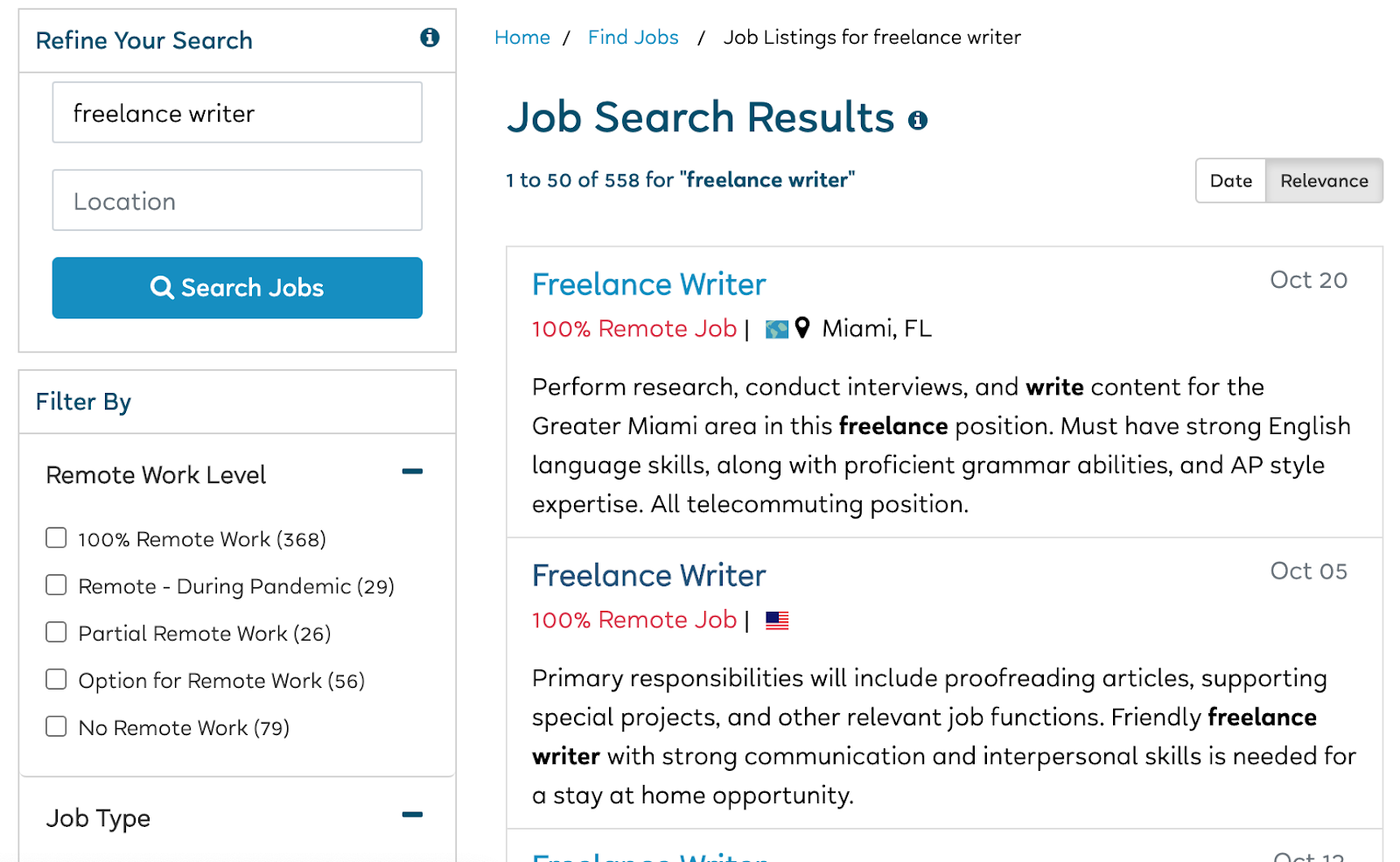Click the Location input field

pyautogui.click(x=237, y=200)
